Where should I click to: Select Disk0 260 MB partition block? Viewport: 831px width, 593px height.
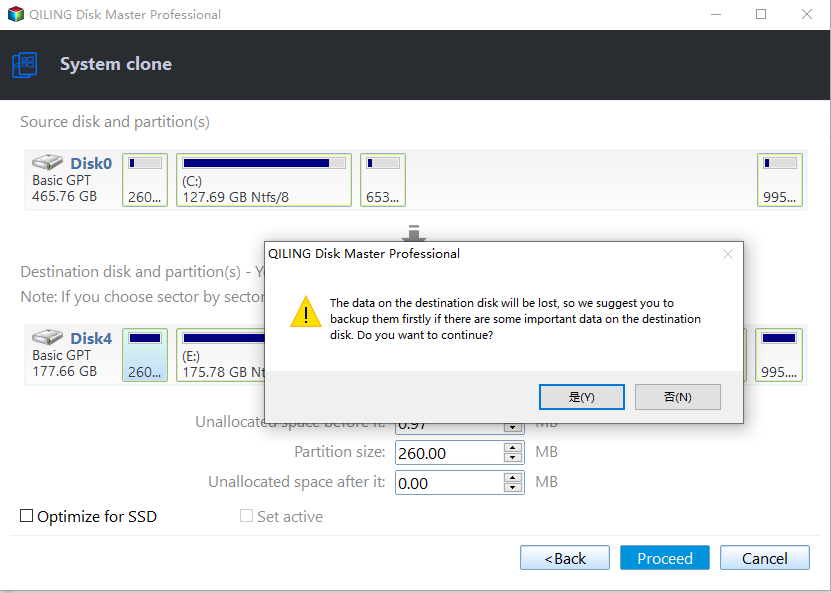145,180
